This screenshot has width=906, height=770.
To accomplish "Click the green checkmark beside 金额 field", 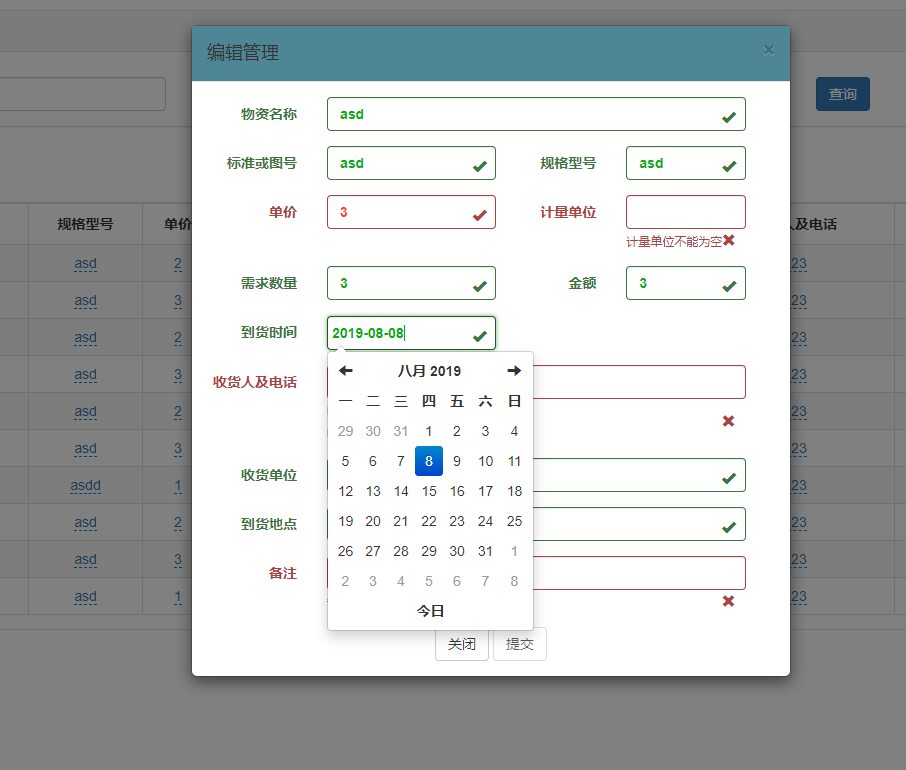I will [728, 283].
